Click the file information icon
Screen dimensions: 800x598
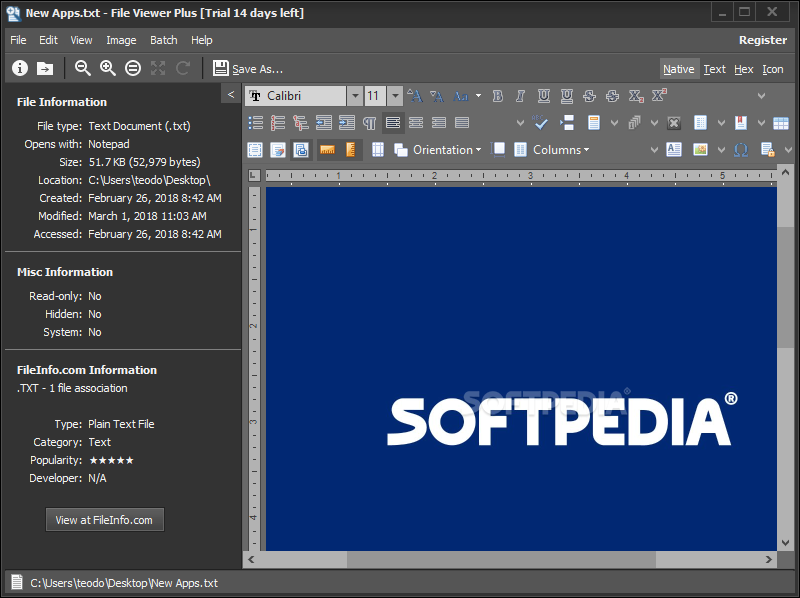click(19, 68)
